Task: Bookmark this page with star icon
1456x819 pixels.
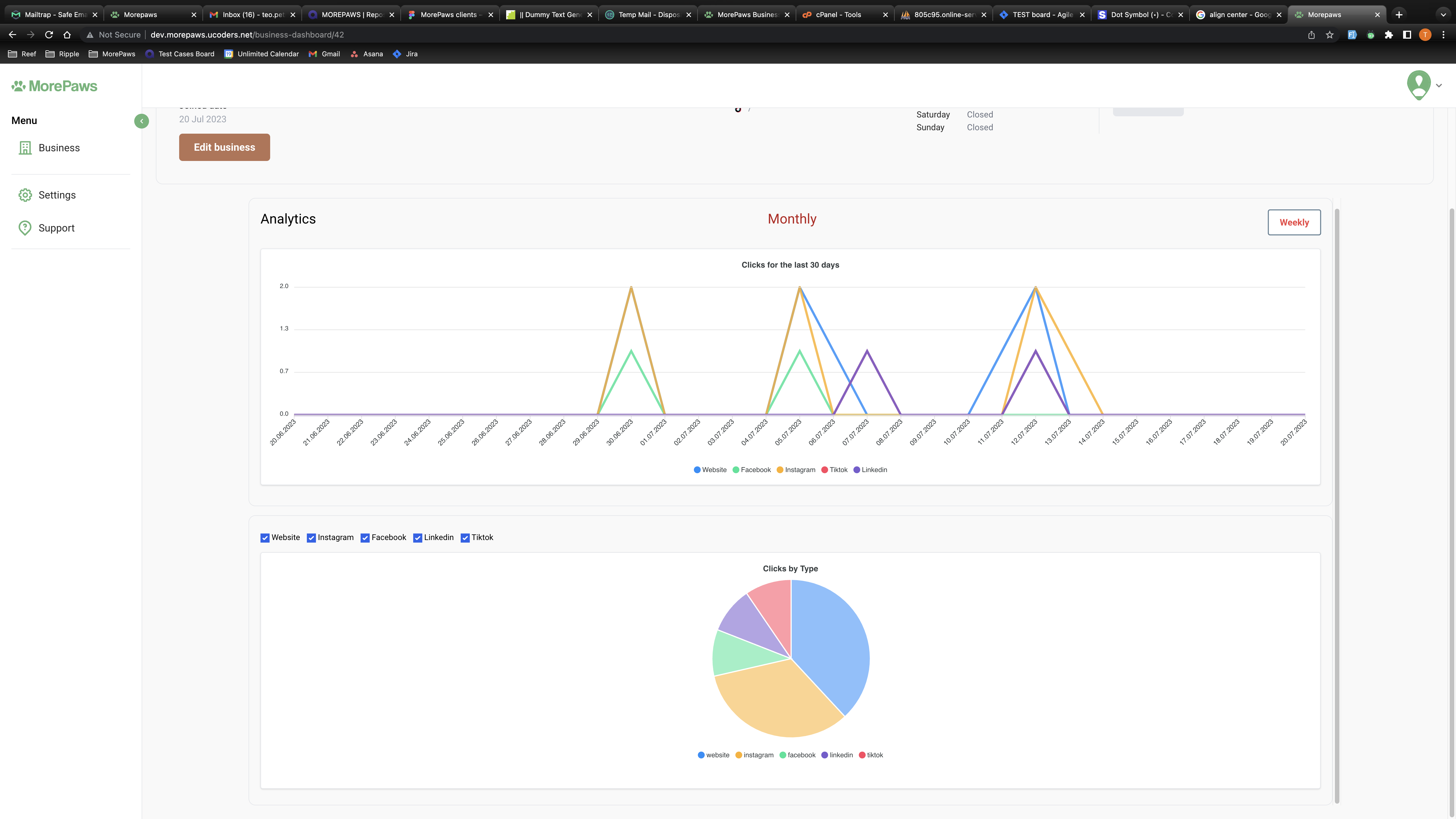Action: click(1329, 35)
